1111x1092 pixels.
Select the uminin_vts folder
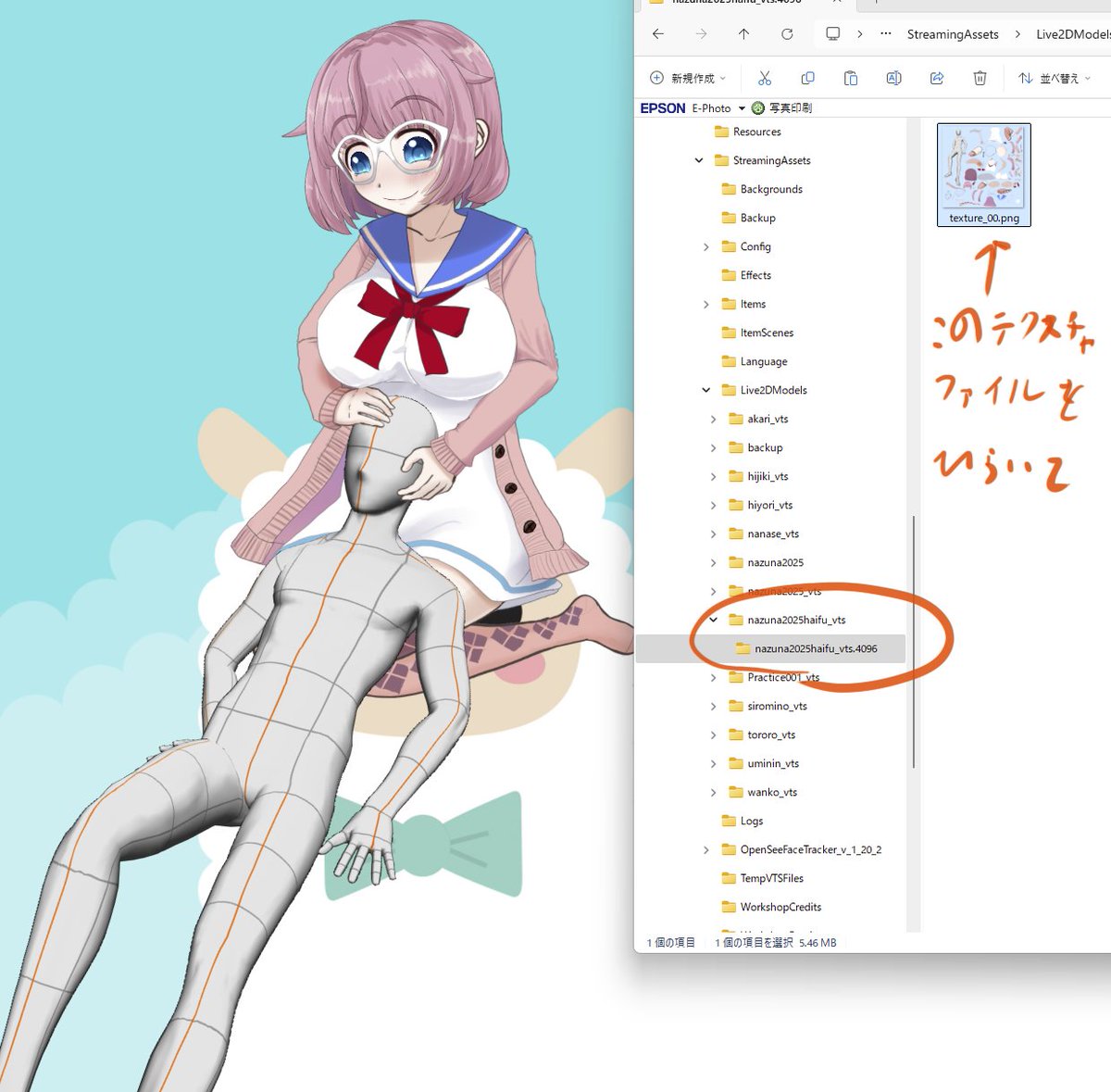click(764, 763)
